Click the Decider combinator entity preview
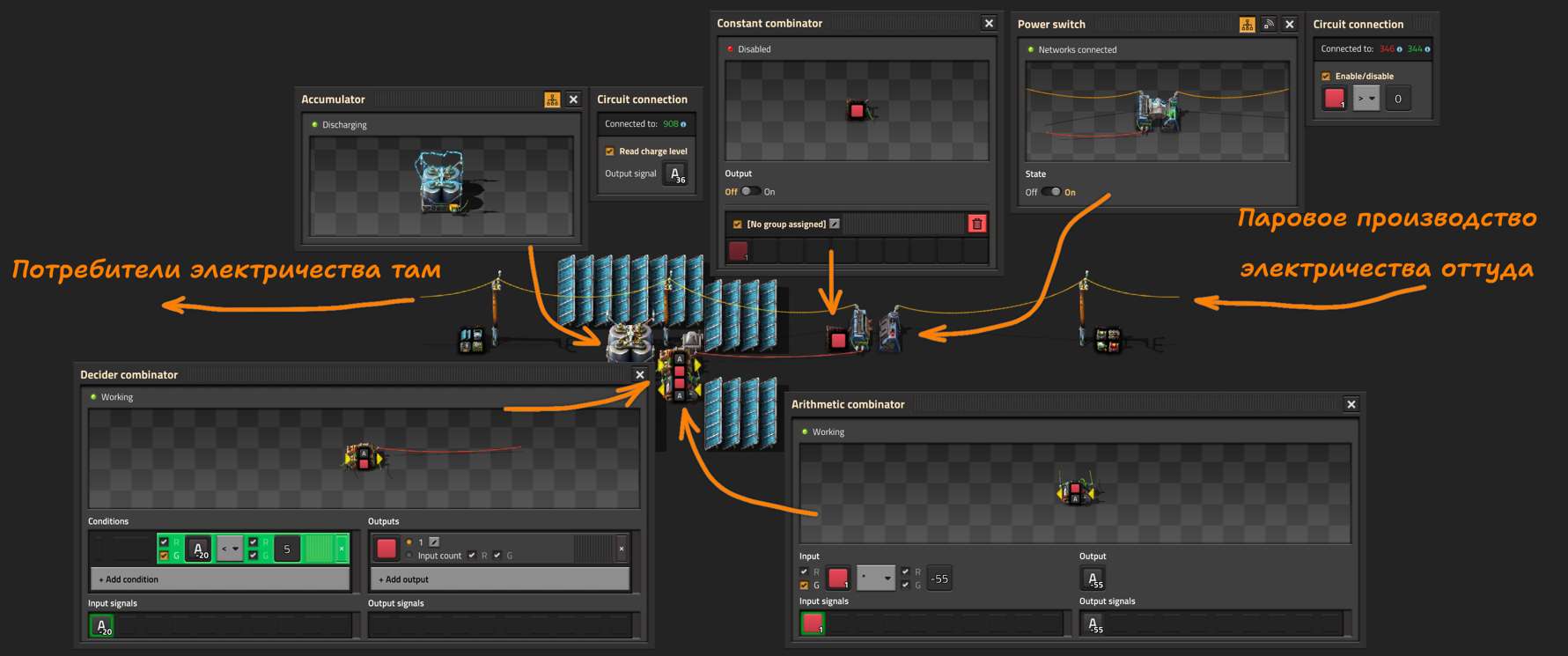The width and height of the screenshot is (1568, 656). pos(364,458)
